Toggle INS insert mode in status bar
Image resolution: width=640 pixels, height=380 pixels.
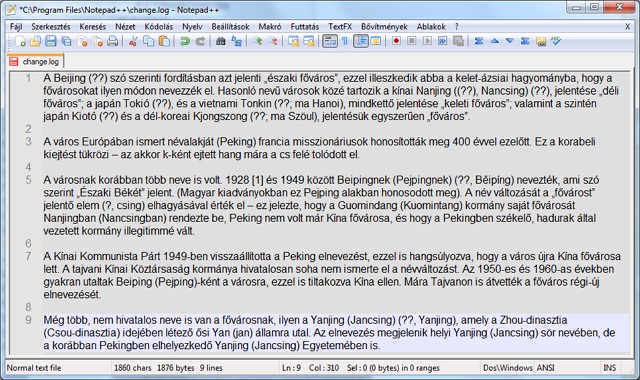(x=609, y=368)
